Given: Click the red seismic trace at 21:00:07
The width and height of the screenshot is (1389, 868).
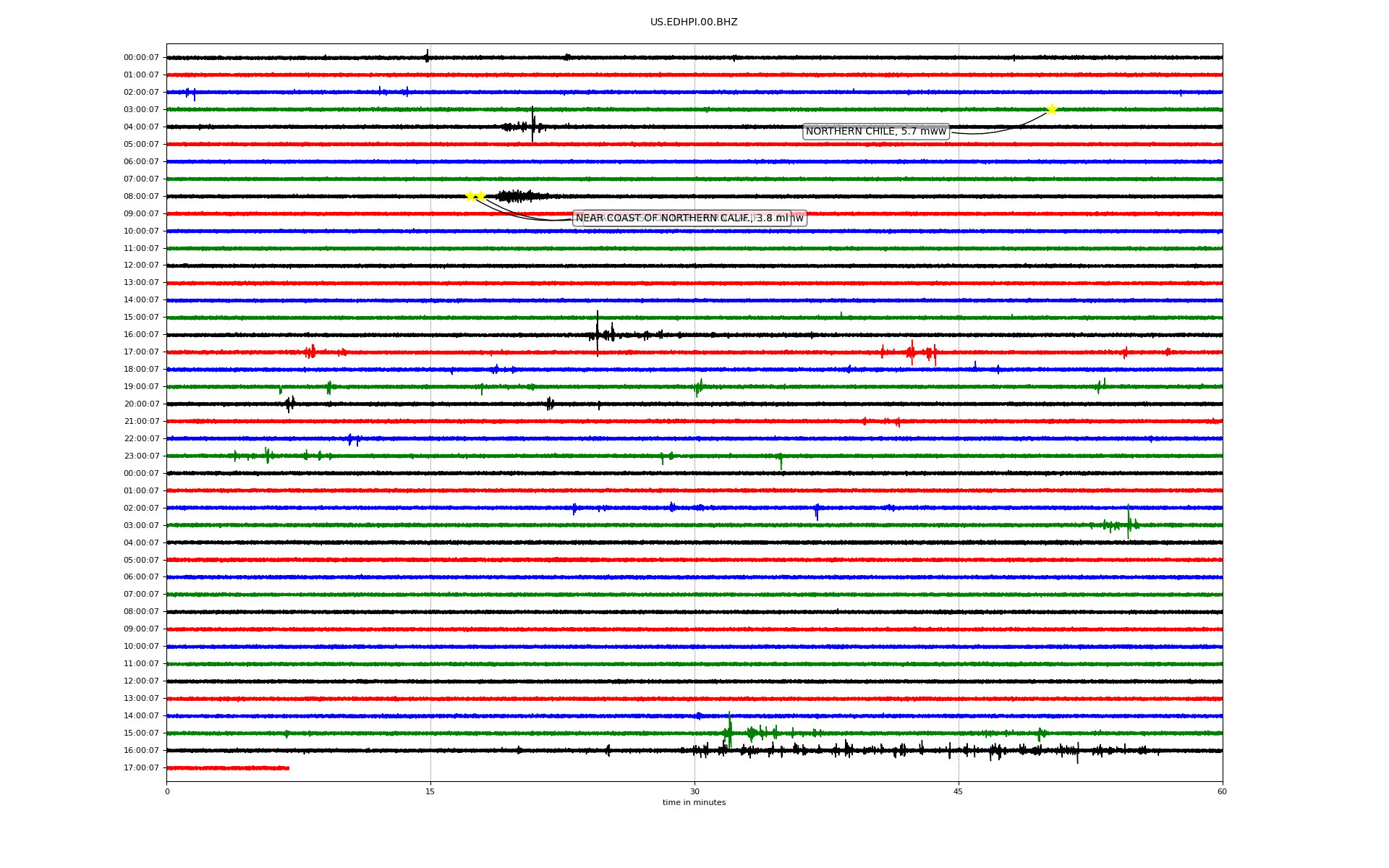Looking at the screenshot, I should point(694,421).
